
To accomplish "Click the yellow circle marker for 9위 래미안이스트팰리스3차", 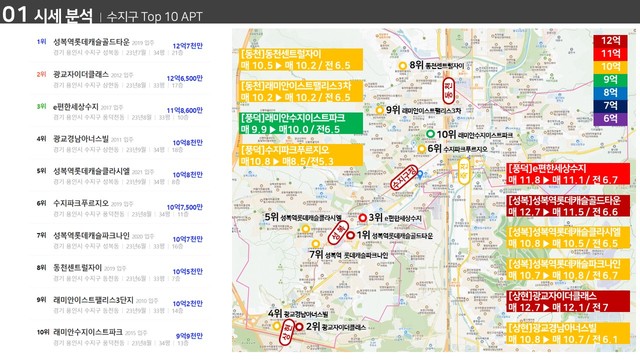I will pos(380,110).
